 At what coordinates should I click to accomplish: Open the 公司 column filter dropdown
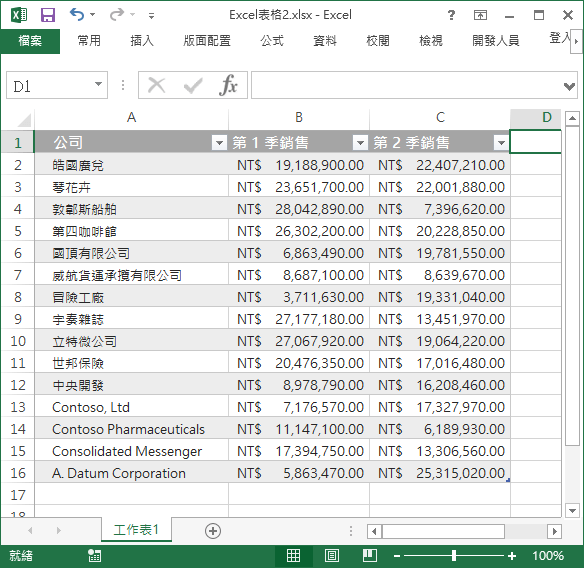pyautogui.click(x=219, y=143)
